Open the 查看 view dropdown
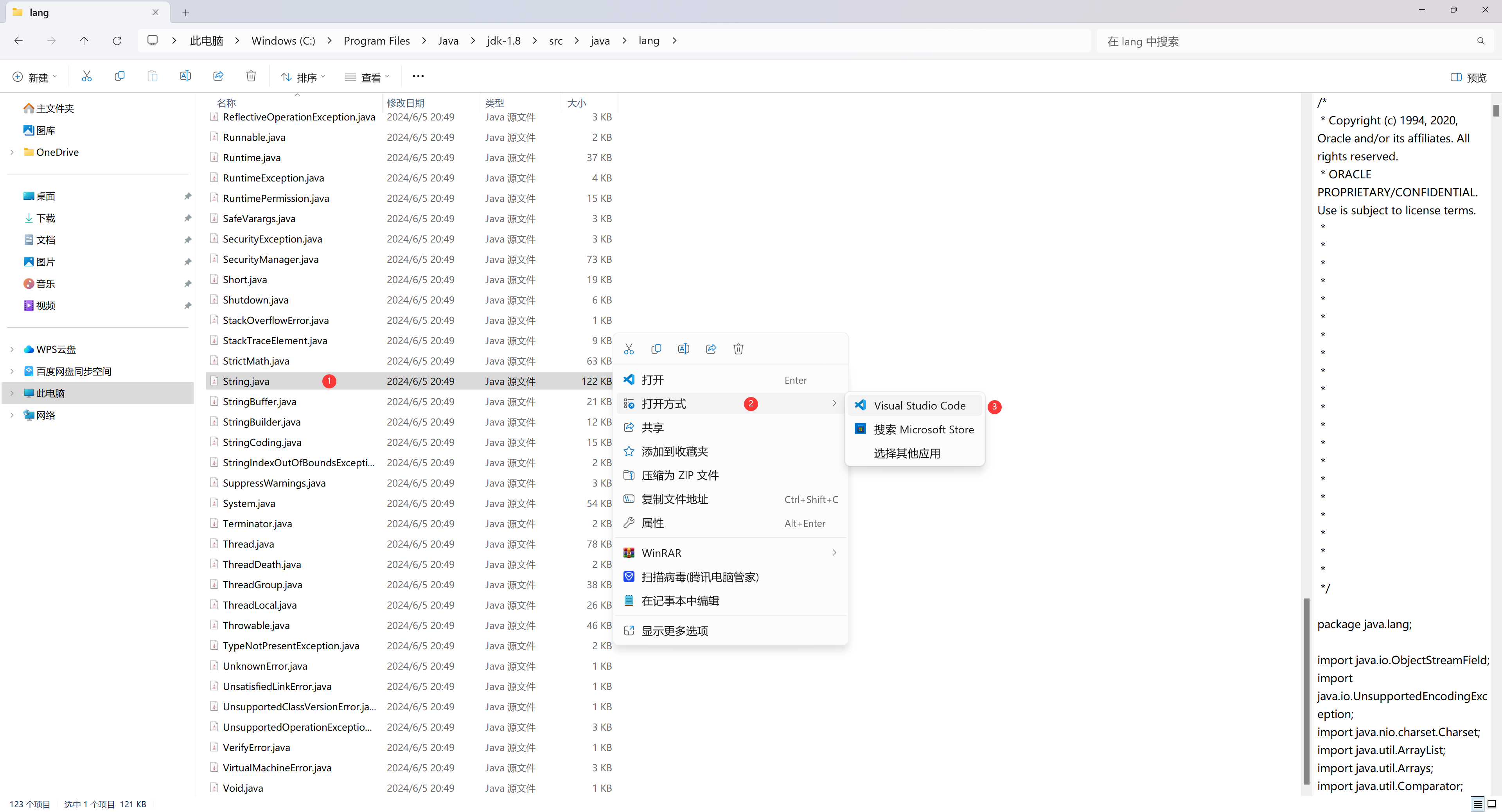Image resolution: width=1502 pixels, height=812 pixels. (x=367, y=77)
